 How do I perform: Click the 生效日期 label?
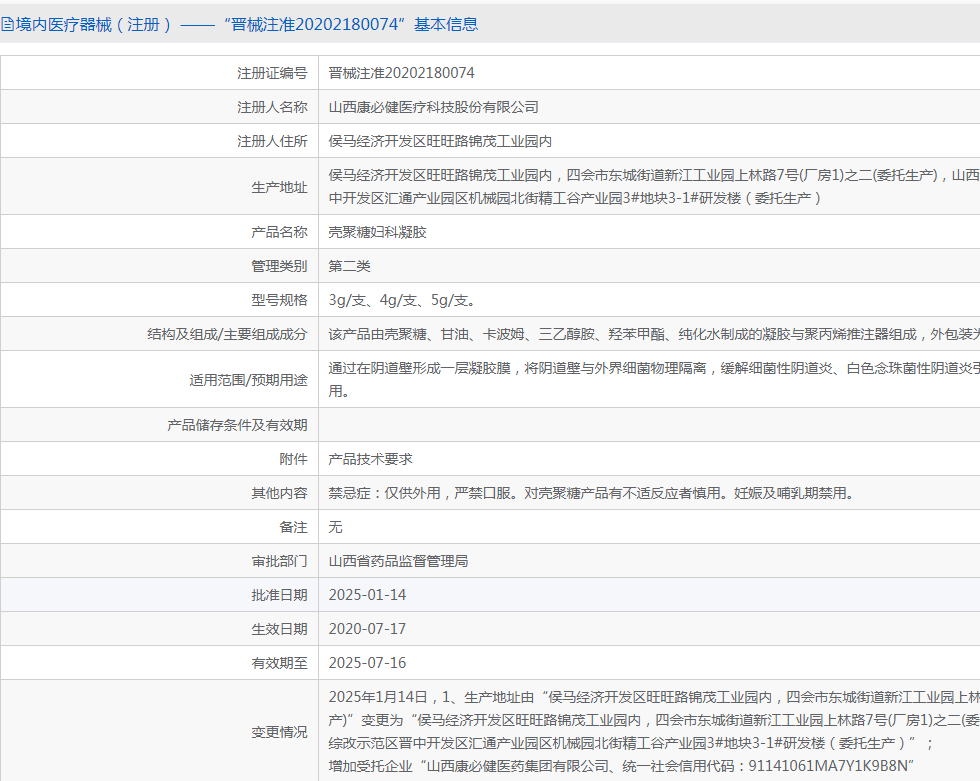tap(279, 629)
